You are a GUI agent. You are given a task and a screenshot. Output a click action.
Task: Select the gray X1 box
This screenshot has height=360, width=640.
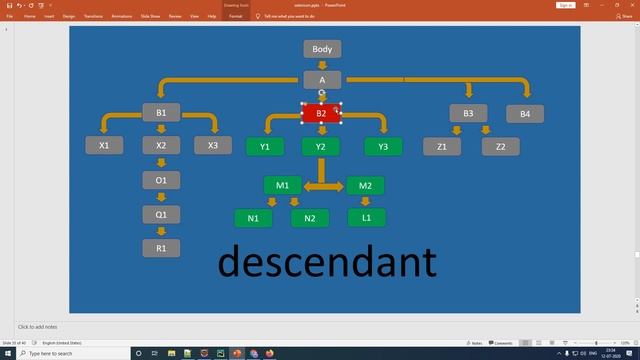104,145
